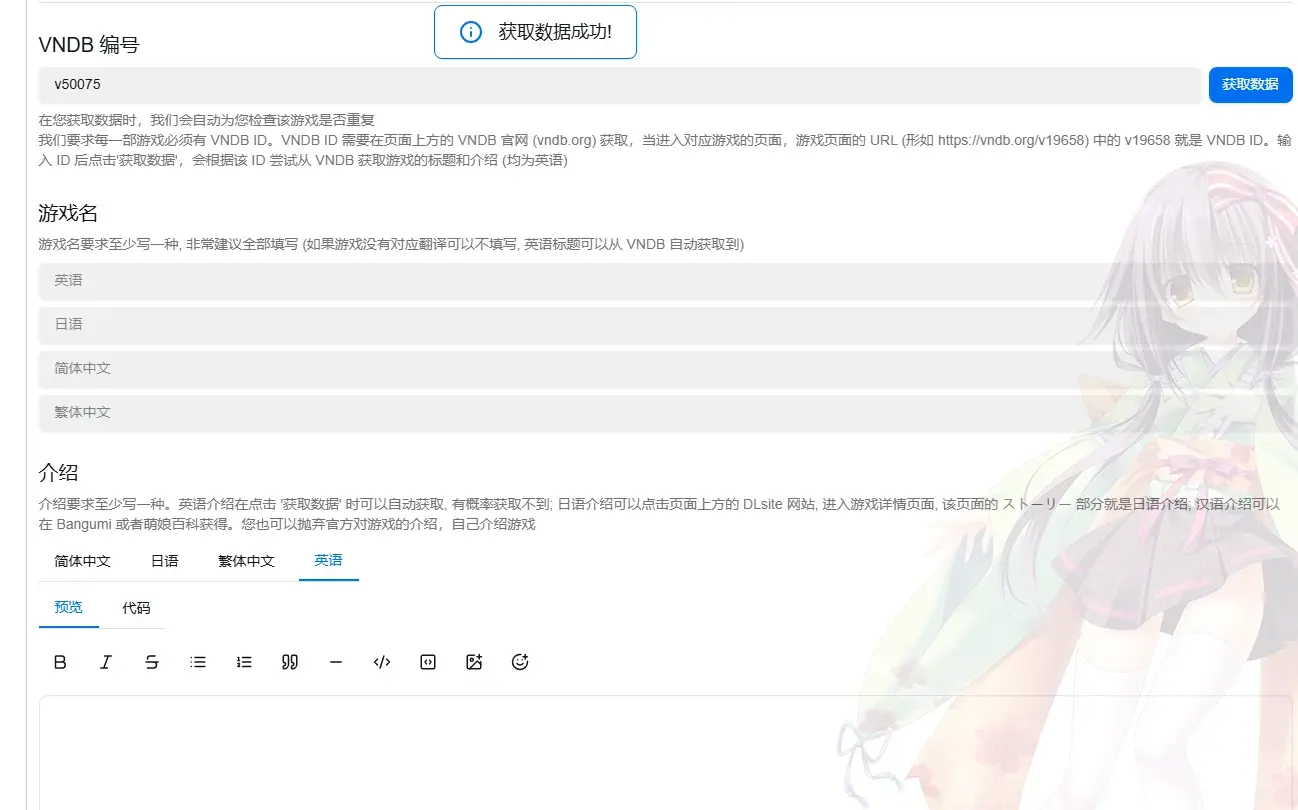Open the 代码 editor tab
This screenshot has height=810, width=1298.
[x=137, y=608]
